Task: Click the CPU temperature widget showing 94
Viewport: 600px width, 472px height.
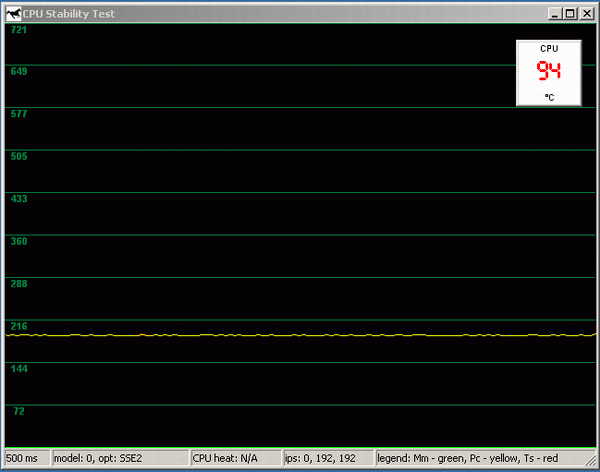Action: (548, 72)
